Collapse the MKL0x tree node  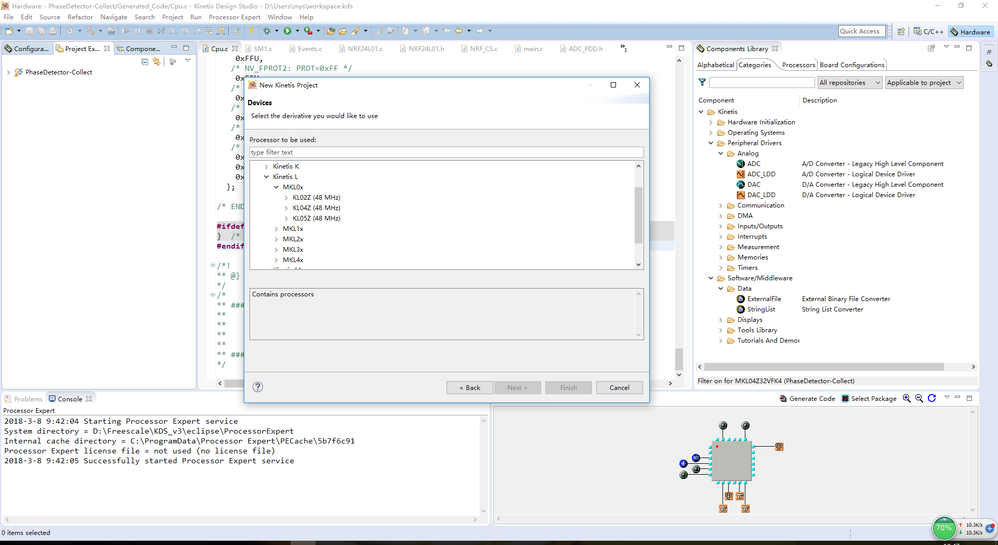pyautogui.click(x=276, y=187)
